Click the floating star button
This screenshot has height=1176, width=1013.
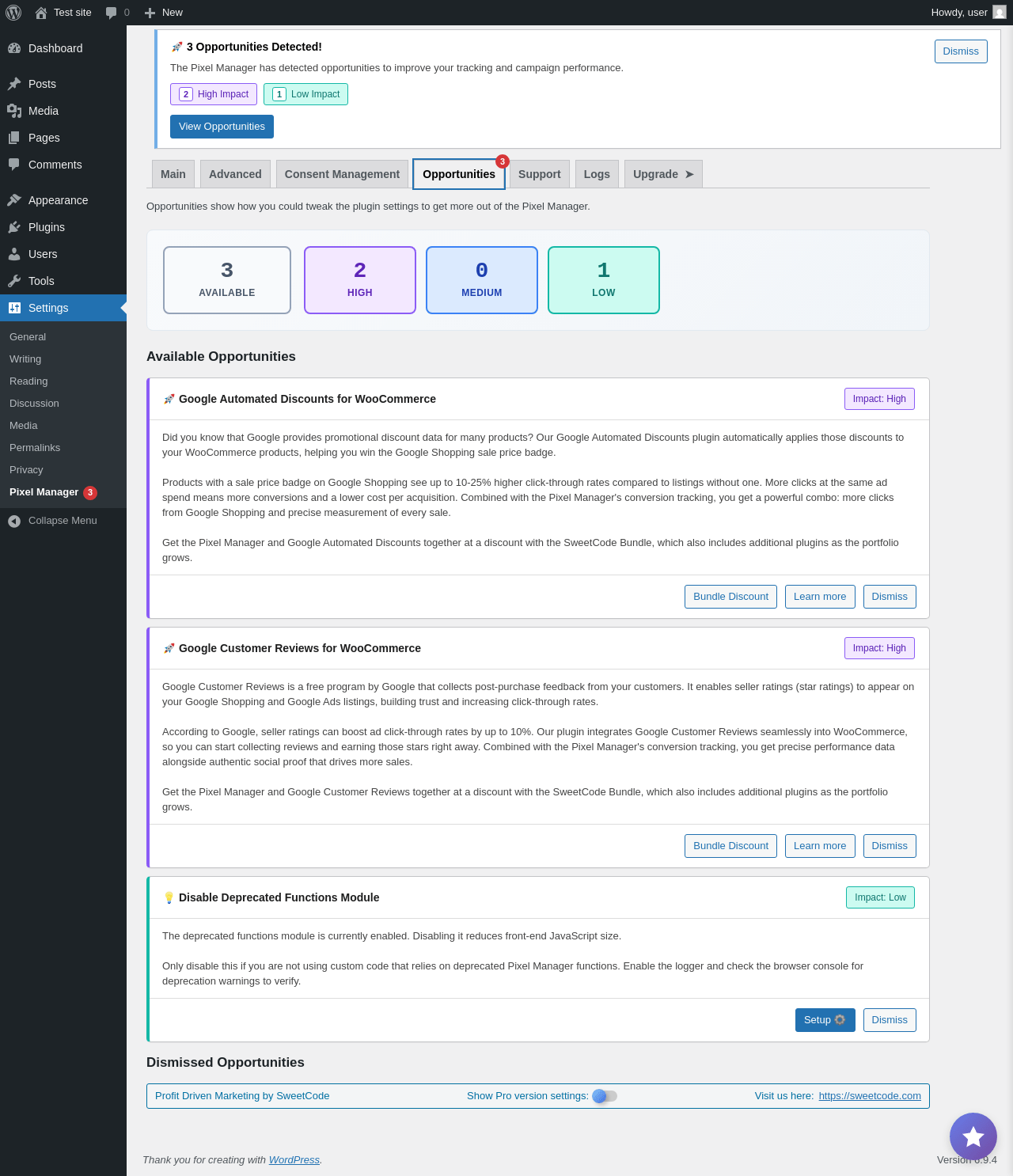point(973,1136)
